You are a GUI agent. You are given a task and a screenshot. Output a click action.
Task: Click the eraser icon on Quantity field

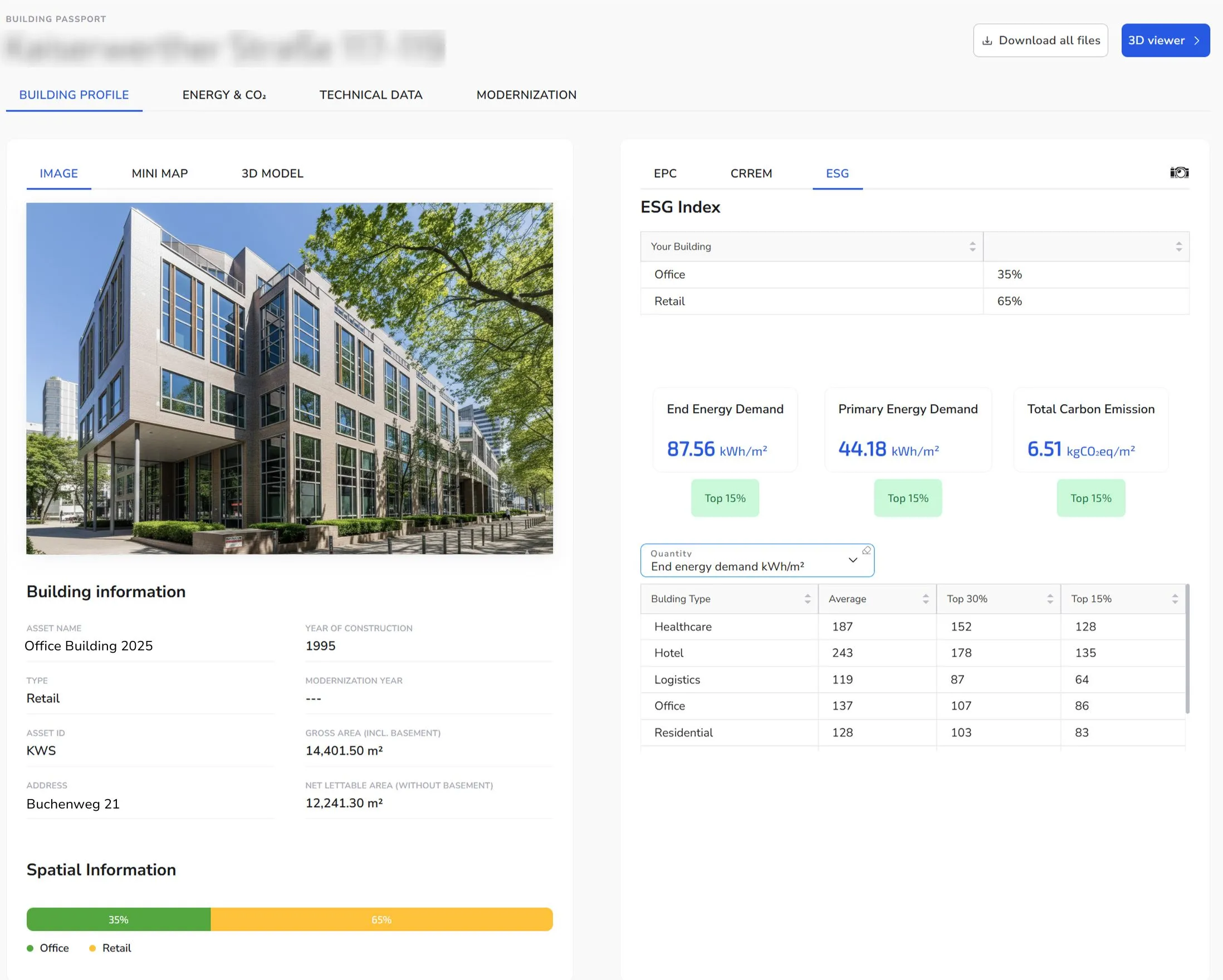866,551
